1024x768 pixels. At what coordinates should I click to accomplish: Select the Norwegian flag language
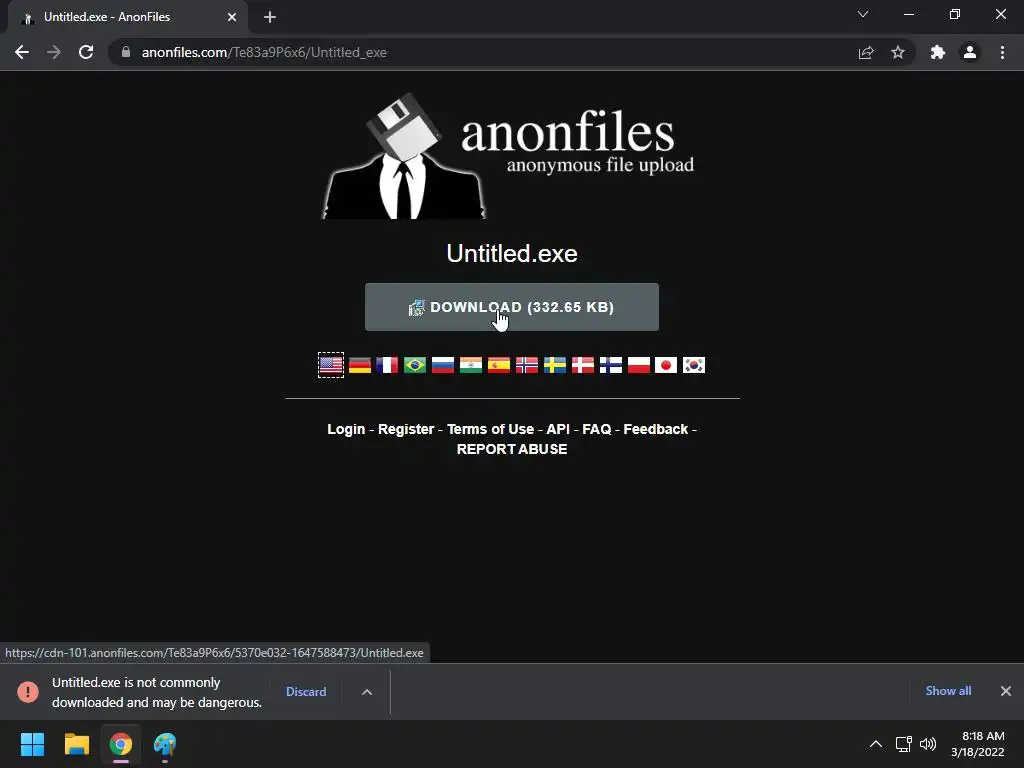point(527,365)
